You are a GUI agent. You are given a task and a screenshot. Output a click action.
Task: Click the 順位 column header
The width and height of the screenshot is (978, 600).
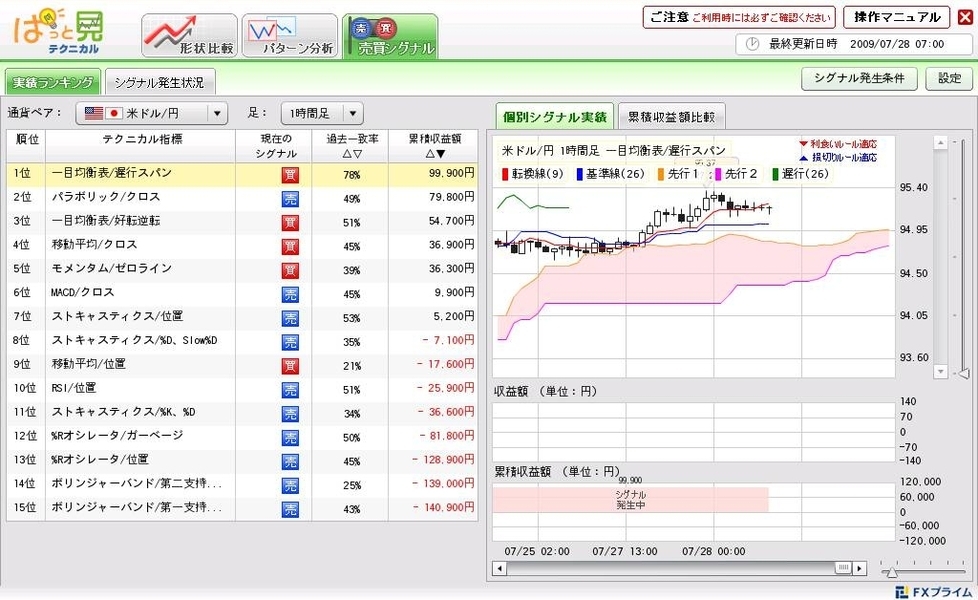pyautogui.click(x=26, y=146)
